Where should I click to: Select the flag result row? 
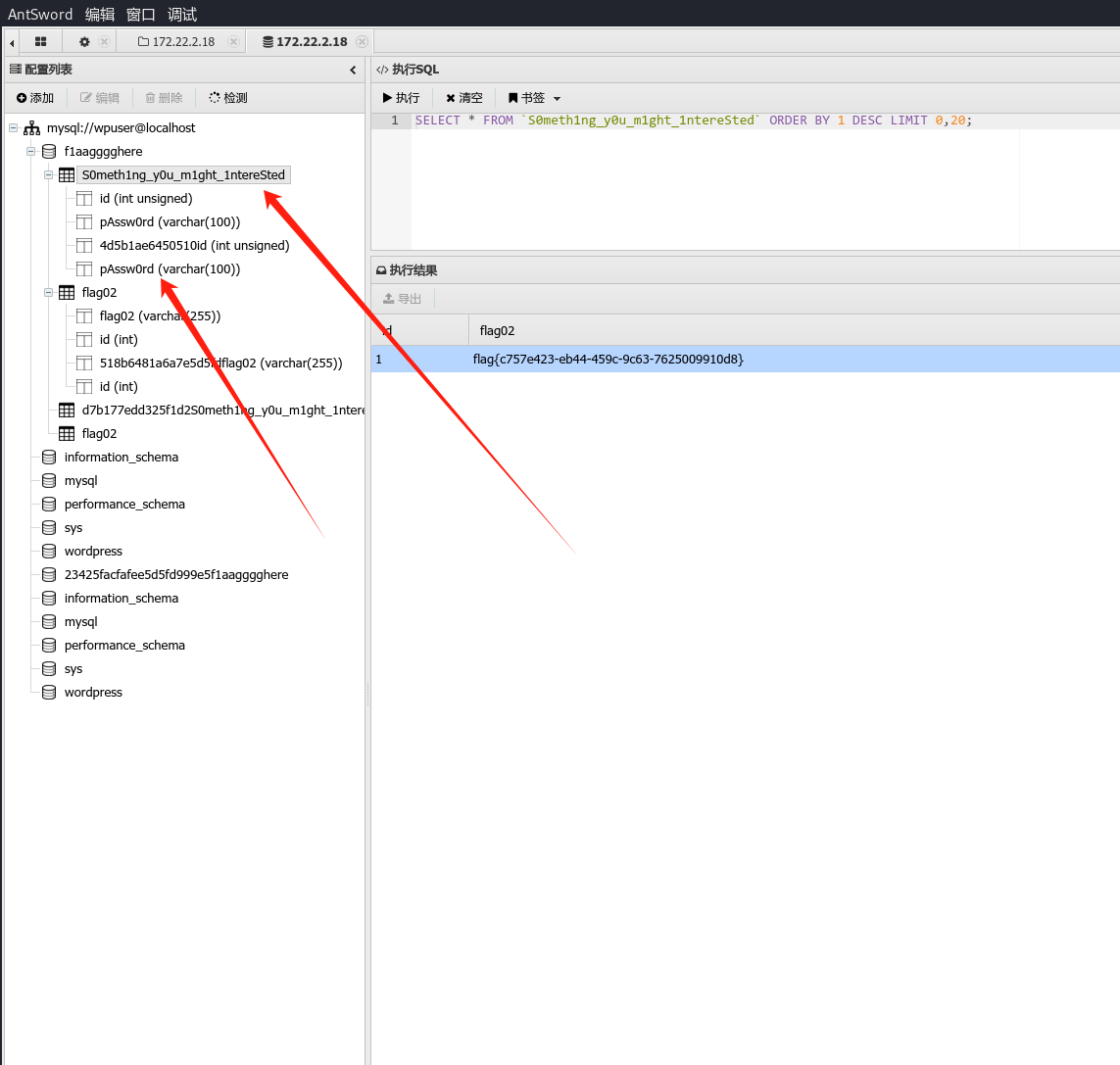(608, 360)
